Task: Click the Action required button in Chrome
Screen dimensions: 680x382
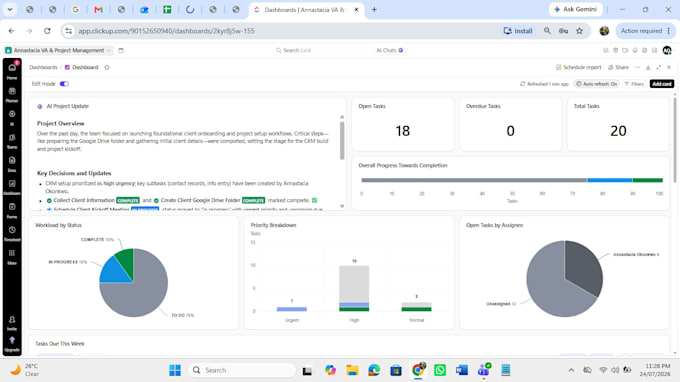Action: pyautogui.click(x=646, y=31)
